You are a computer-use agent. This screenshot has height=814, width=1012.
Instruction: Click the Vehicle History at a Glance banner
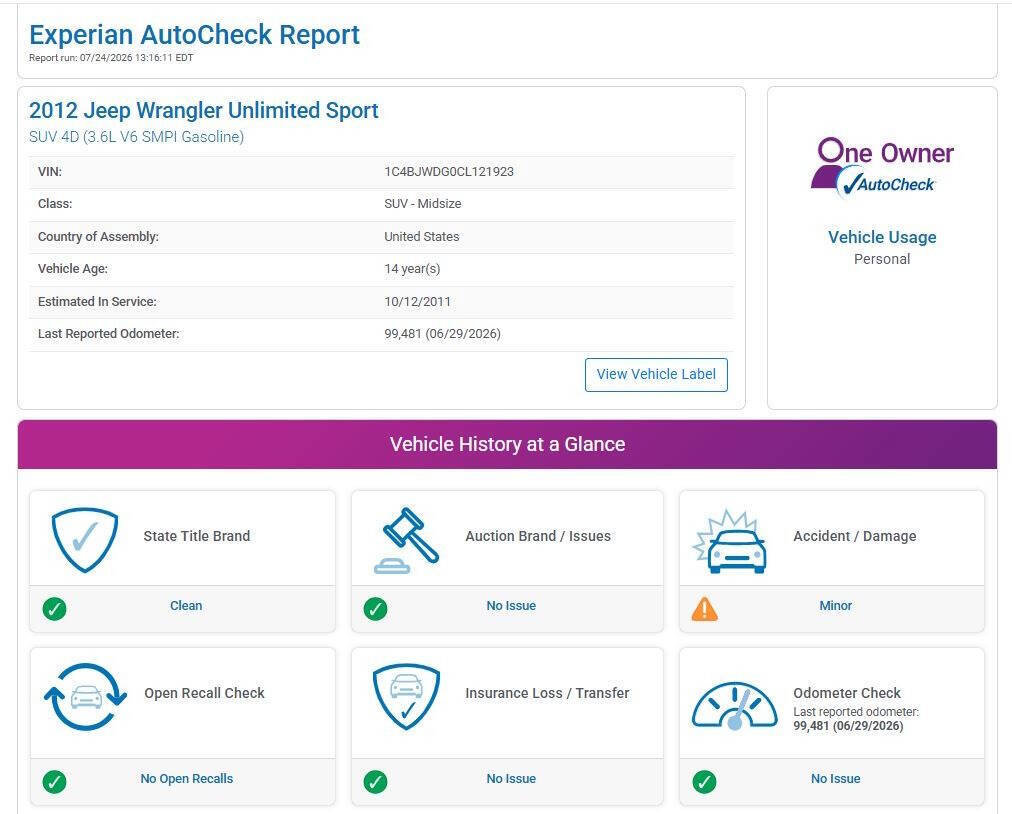pos(507,444)
